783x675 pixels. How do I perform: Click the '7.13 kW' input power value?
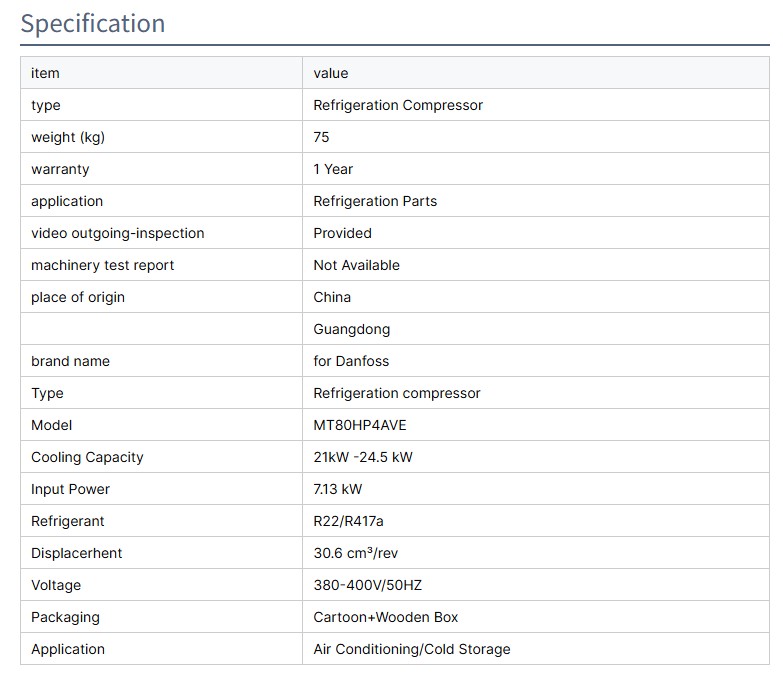tap(338, 489)
